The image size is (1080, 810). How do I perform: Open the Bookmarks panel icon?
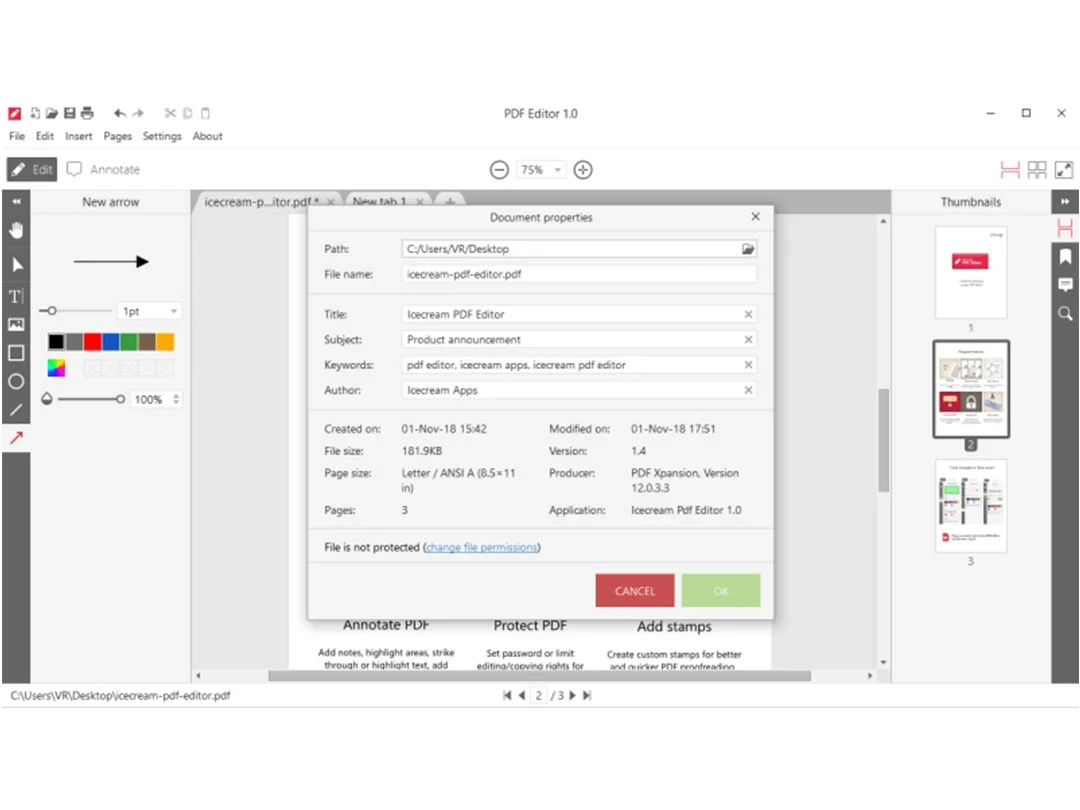(x=1065, y=257)
